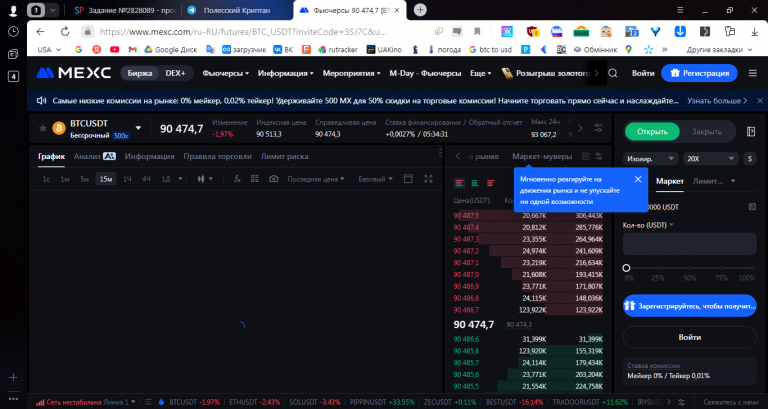Add BTCUSDT to favorites with the star
This screenshot has width=768, height=409.
(x=43, y=128)
